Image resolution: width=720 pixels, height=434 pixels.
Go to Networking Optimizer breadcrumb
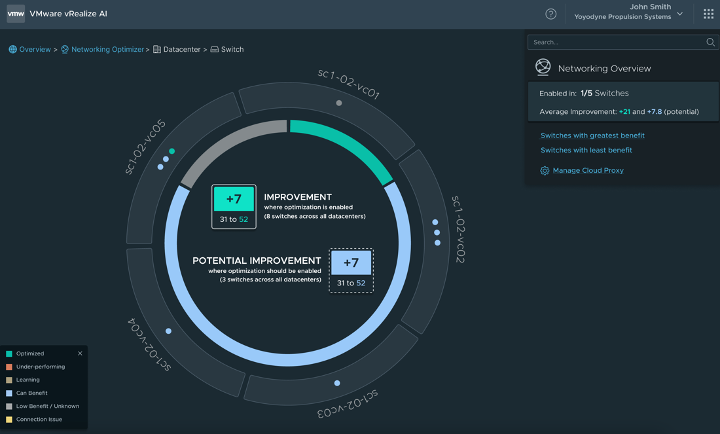[107, 49]
